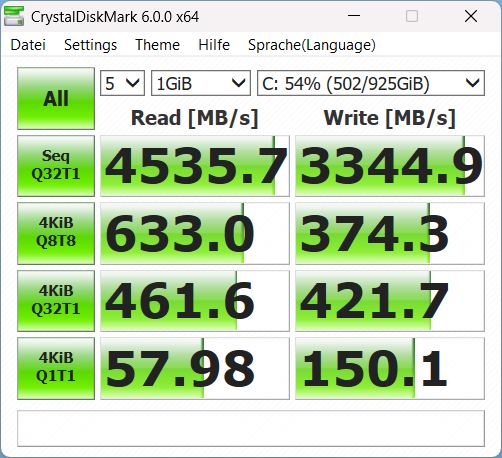Run all benchmarks with the All button
Viewport: 502px width, 458px height.
click(56, 98)
